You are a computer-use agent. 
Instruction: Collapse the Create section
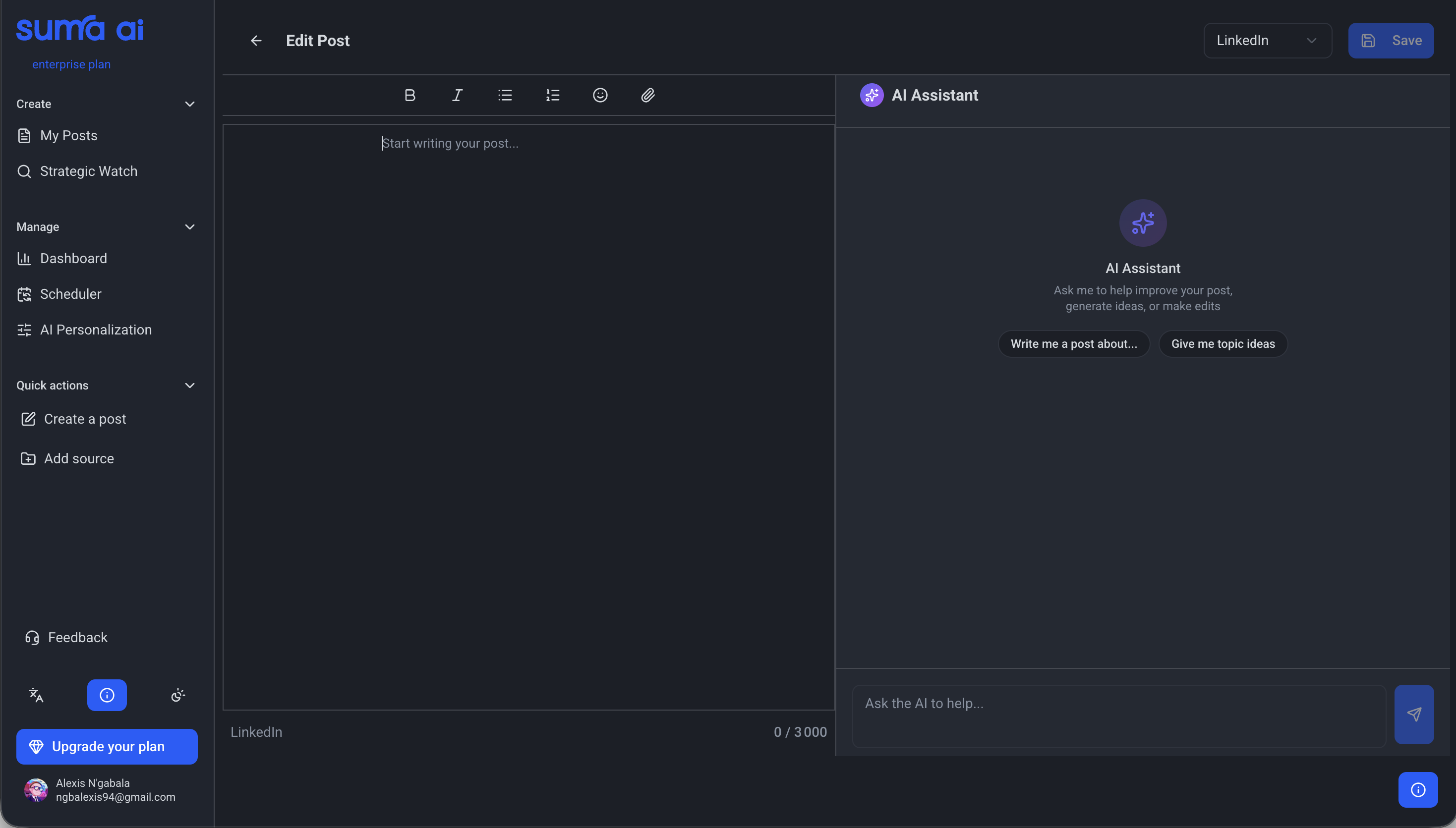pos(189,104)
